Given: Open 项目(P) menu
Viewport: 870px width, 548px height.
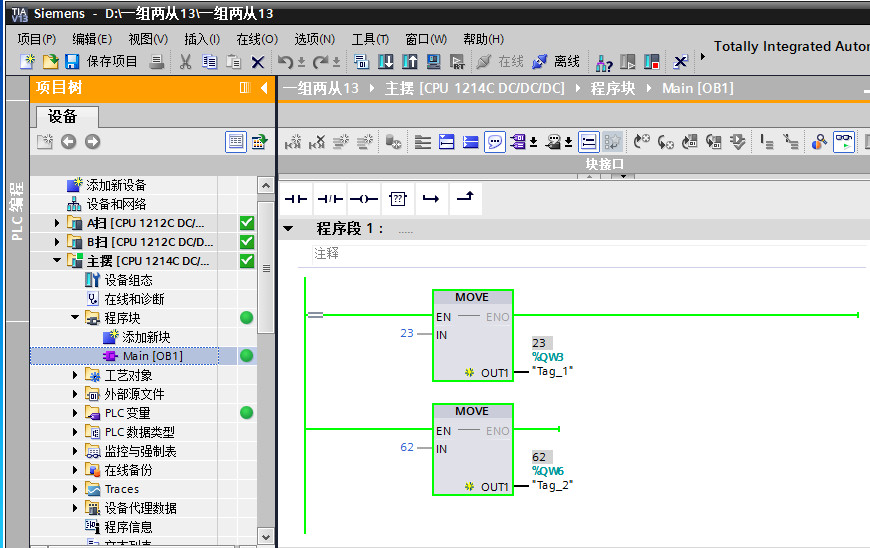Looking at the screenshot, I should (37, 39).
